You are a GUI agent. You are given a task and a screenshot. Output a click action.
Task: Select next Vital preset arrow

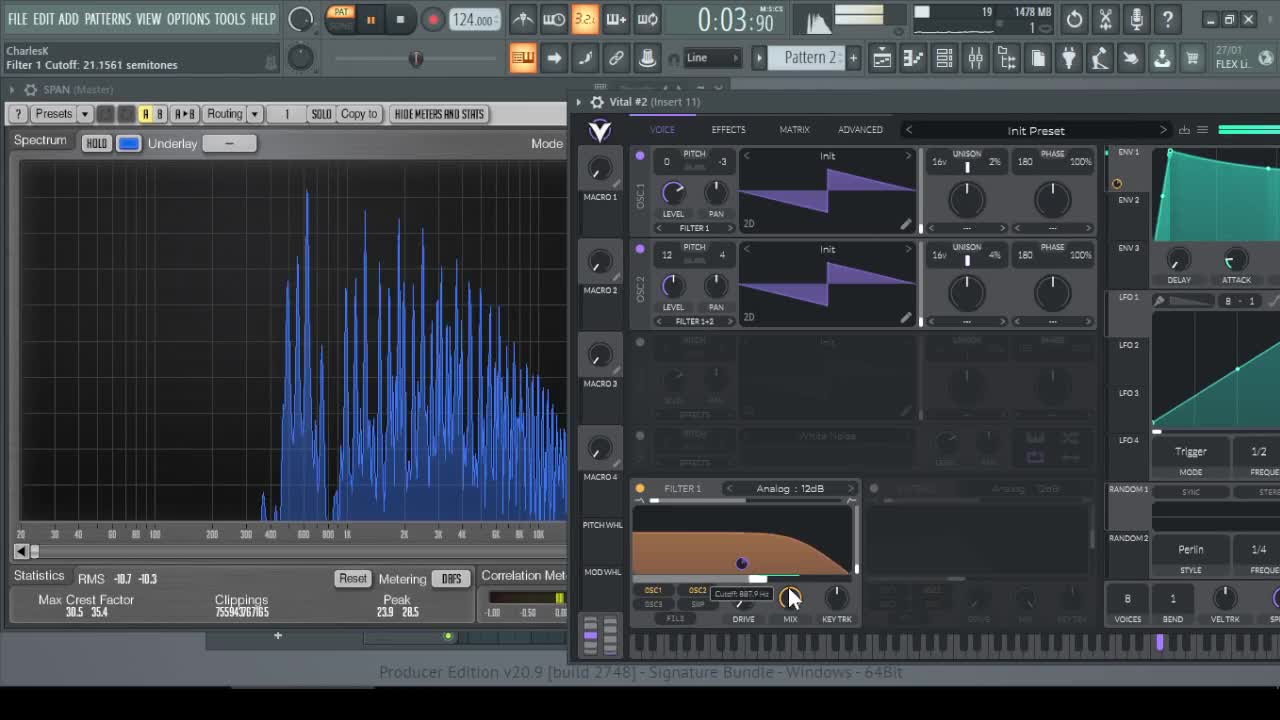[1163, 130]
